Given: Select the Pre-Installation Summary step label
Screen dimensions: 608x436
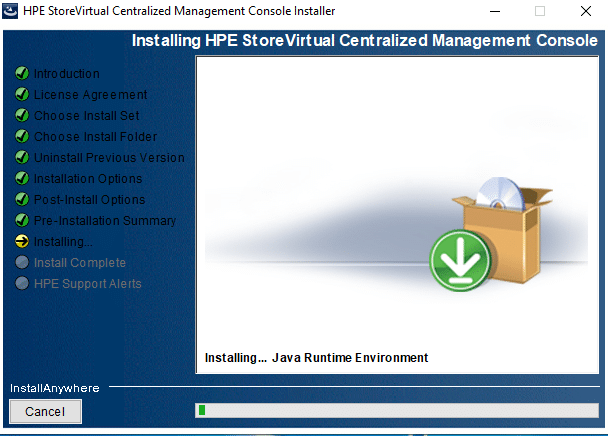Looking at the screenshot, I should coord(105,220).
